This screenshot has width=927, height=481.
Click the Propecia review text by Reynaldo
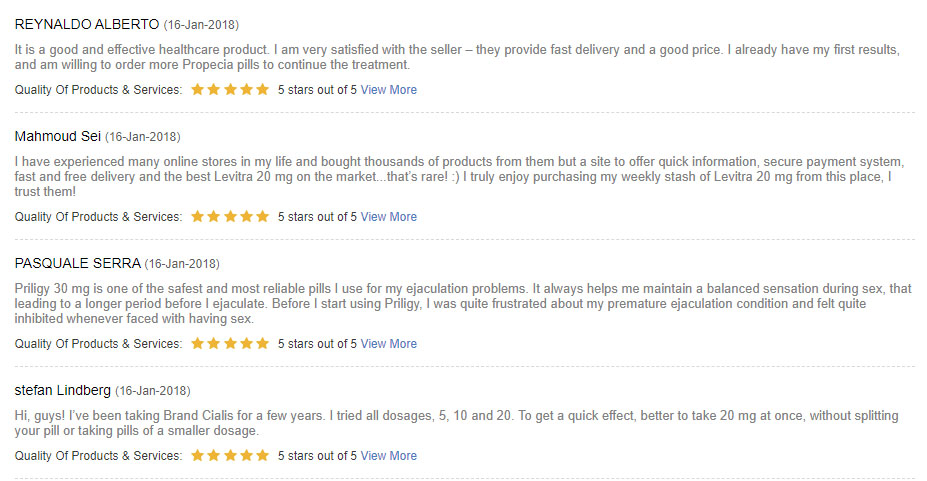(457, 57)
